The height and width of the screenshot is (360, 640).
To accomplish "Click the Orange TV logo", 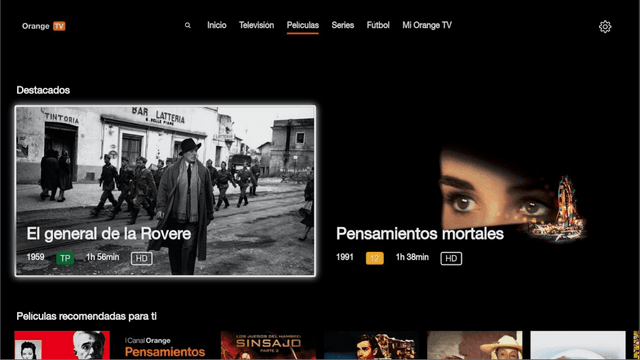I will pos(44,26).
